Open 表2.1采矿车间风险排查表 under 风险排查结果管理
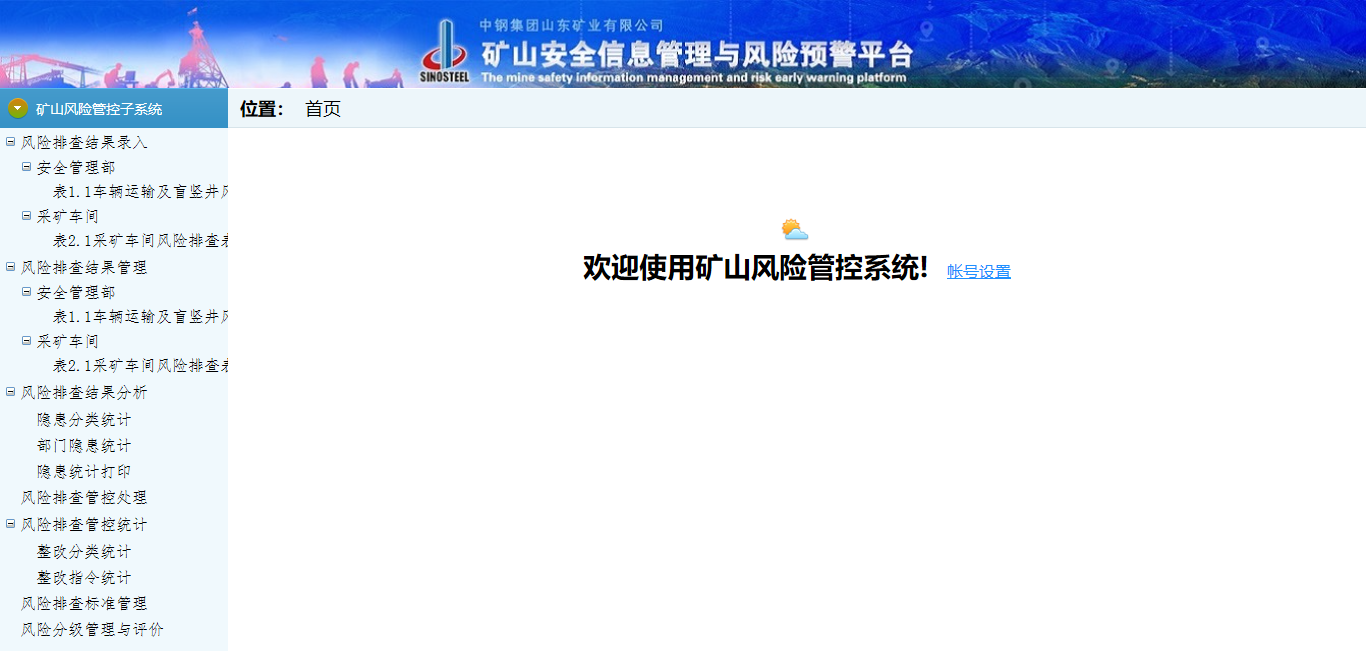The height and width of the screenshot is (651, 1366). pyautogui.click(x=140, y=365)
